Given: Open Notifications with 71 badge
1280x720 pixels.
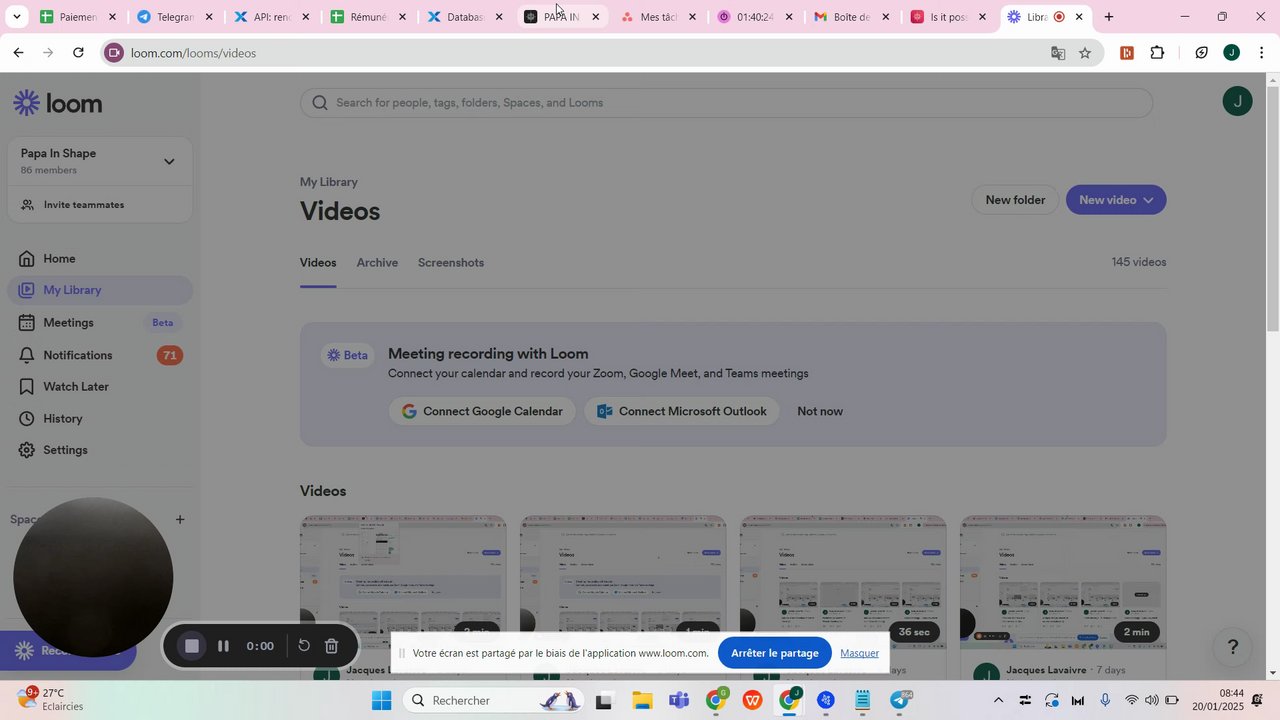Looking at the screenshot, I should coord(100,355).
